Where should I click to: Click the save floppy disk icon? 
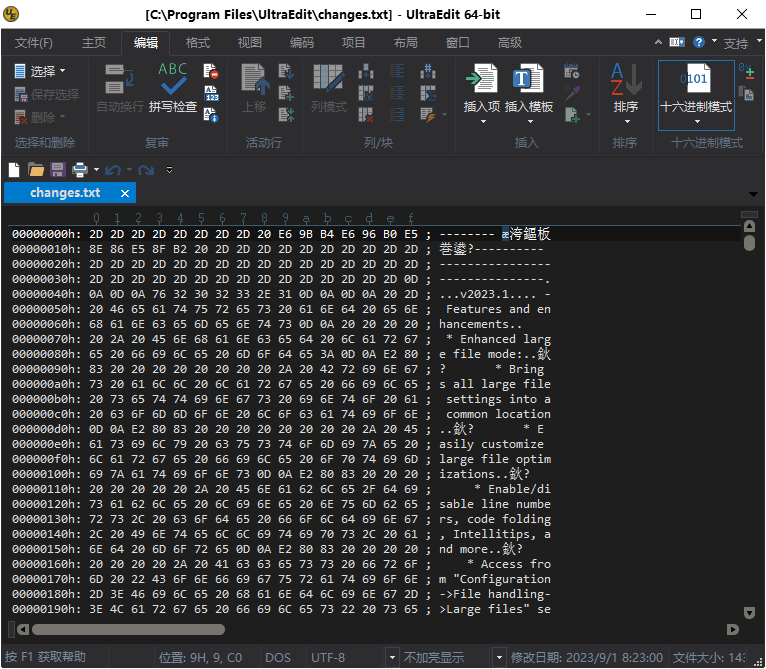(x=58, y=170)
